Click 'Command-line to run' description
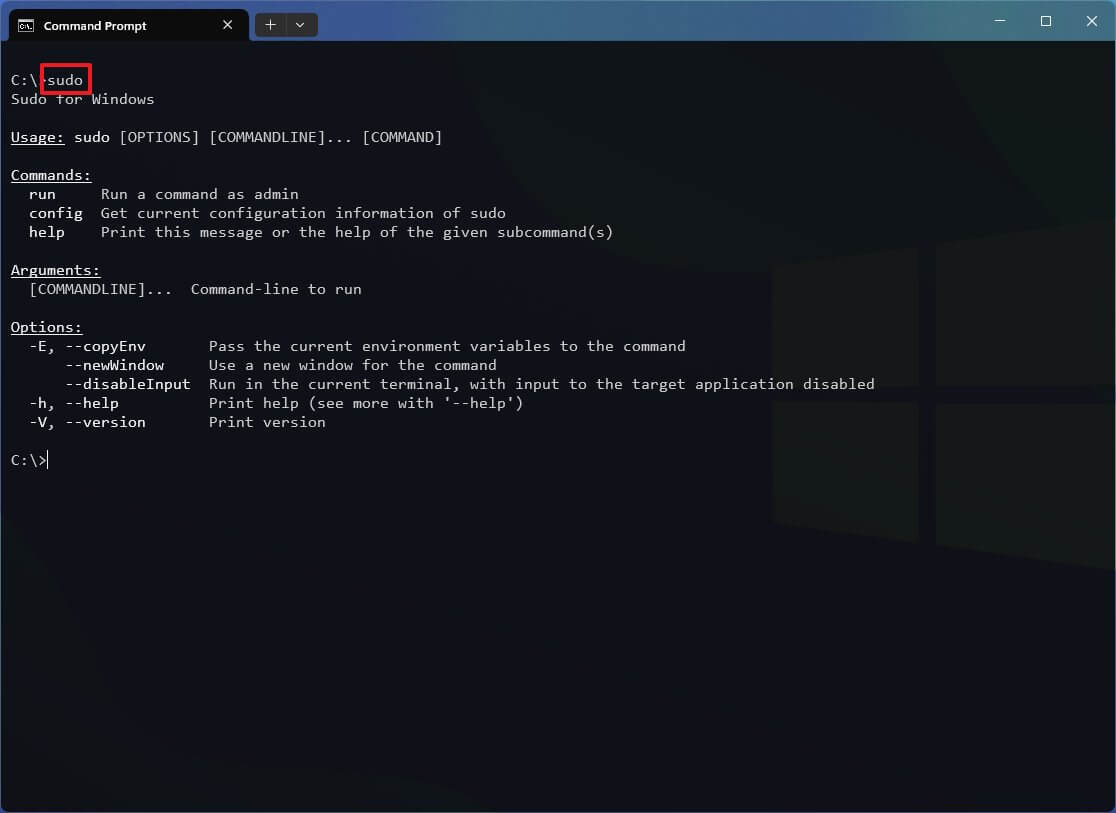The image size is (1116, 813). (276, 289)
